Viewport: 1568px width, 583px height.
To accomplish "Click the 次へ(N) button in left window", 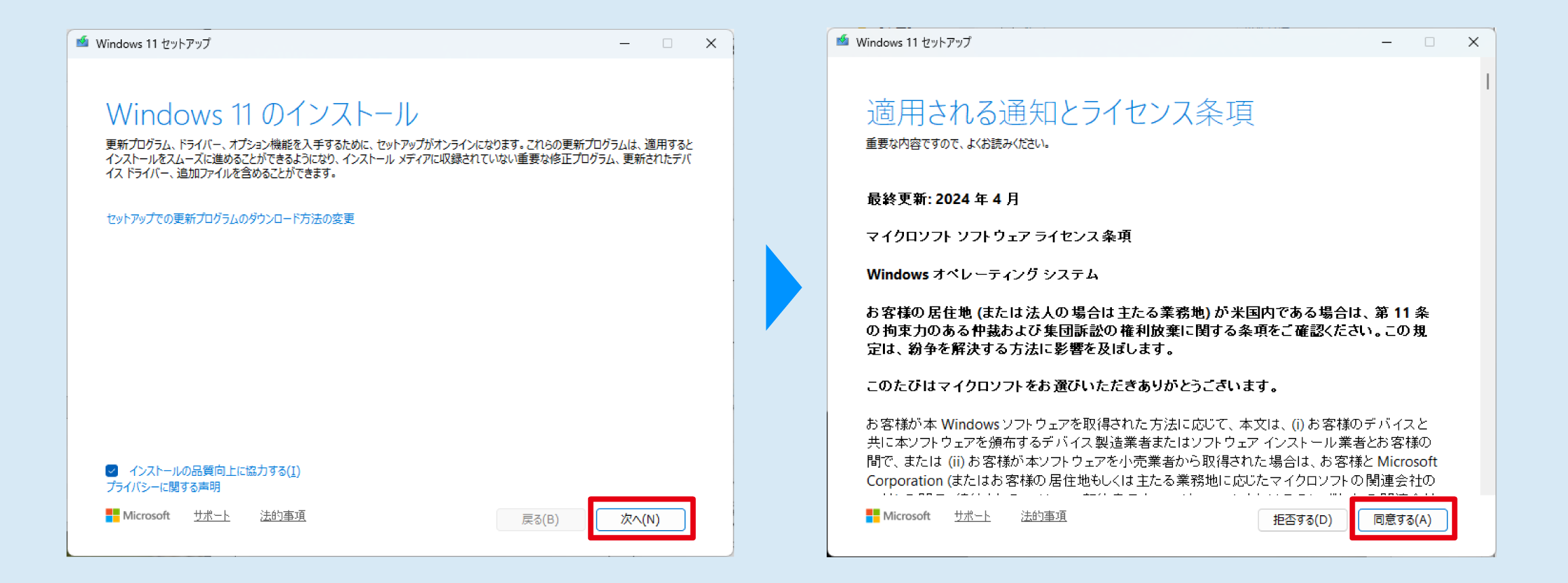I will (640, 519).
